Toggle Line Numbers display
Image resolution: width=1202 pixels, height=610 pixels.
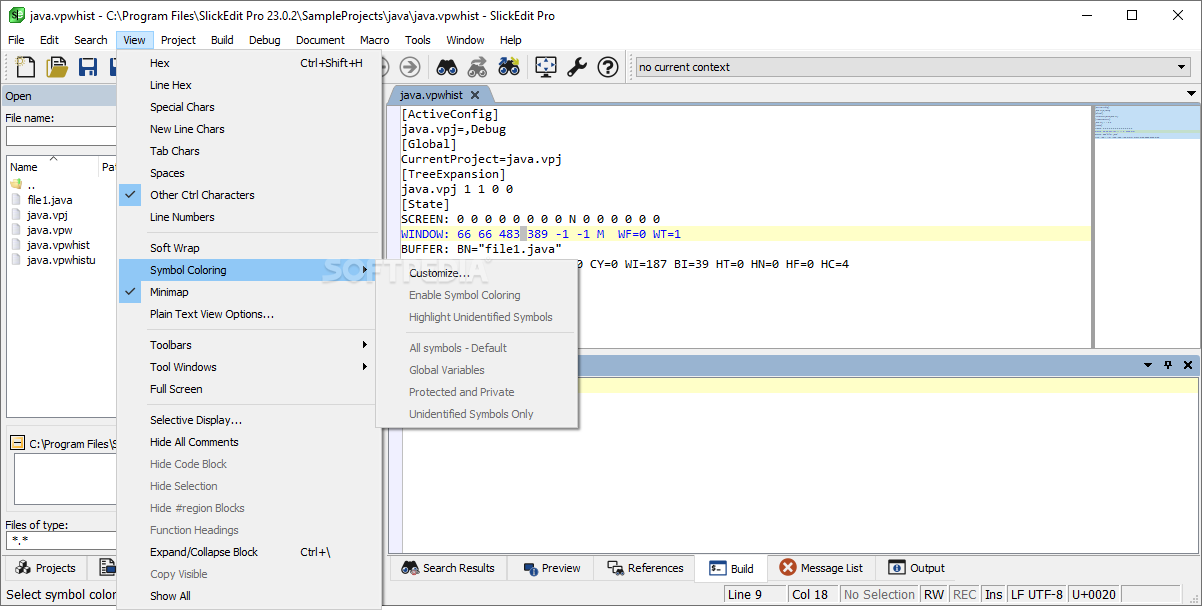point(250,217)
